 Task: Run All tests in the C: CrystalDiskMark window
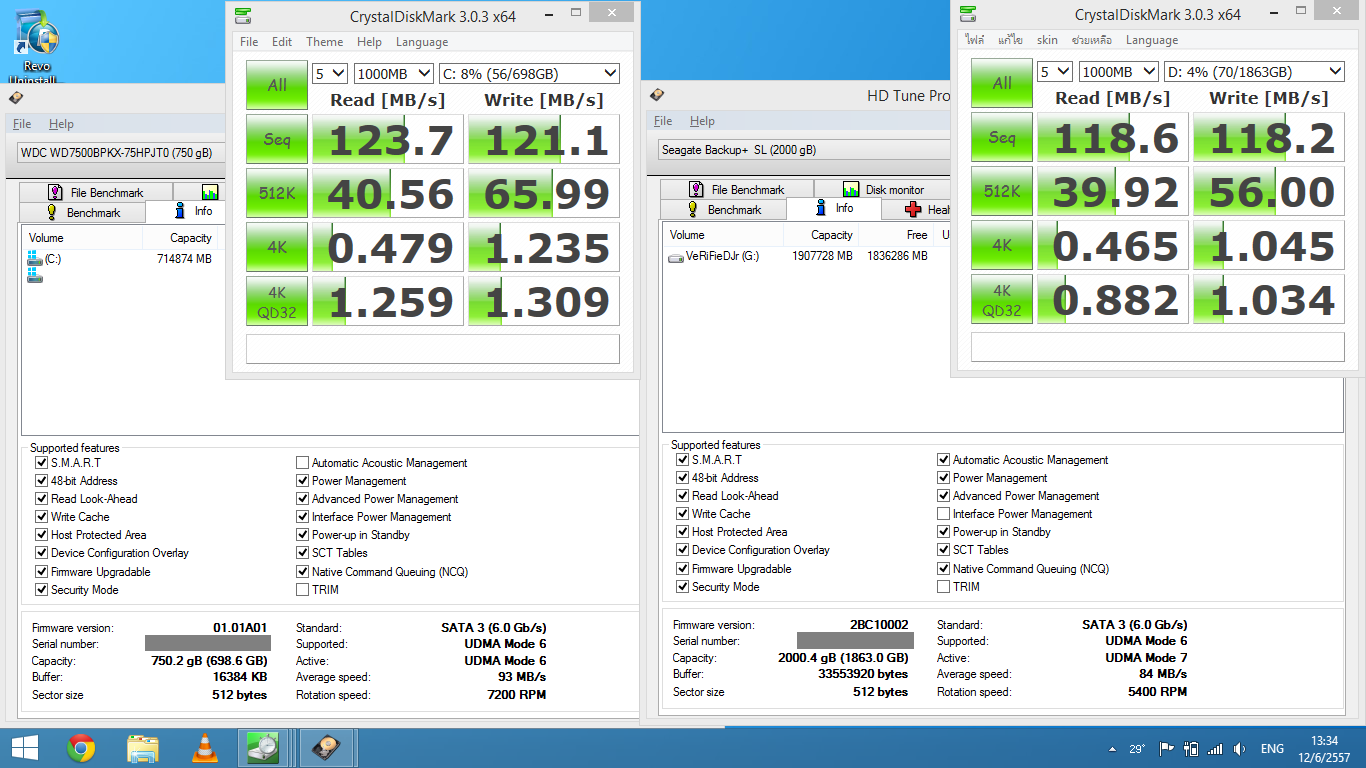pos(277,85)
